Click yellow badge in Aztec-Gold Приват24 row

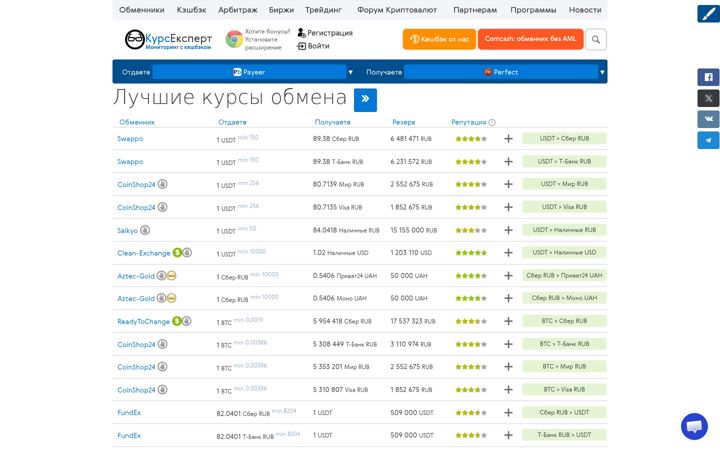(x=171, y=276)
